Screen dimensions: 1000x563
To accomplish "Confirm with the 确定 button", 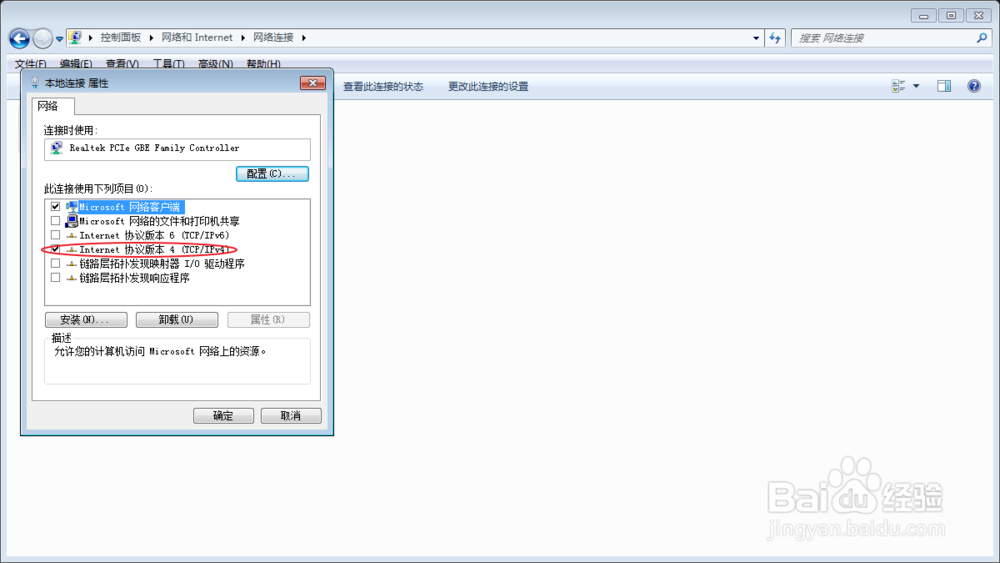I will pyautogui.click(x=223, y=416).
